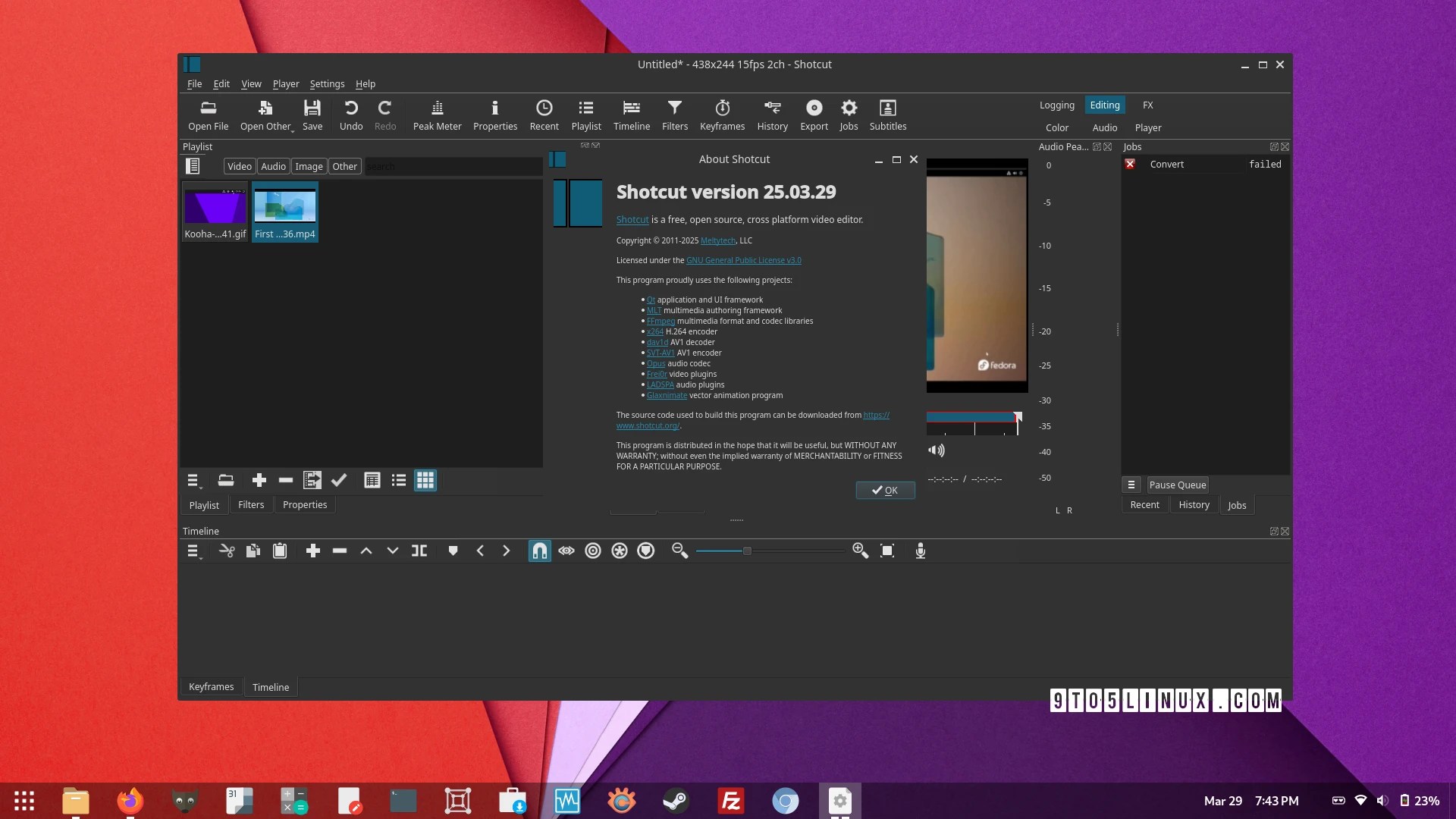Open the Settings menu
Image resolution: width=1456 pixels, height=819 pixels.
[x=327, y=84]
